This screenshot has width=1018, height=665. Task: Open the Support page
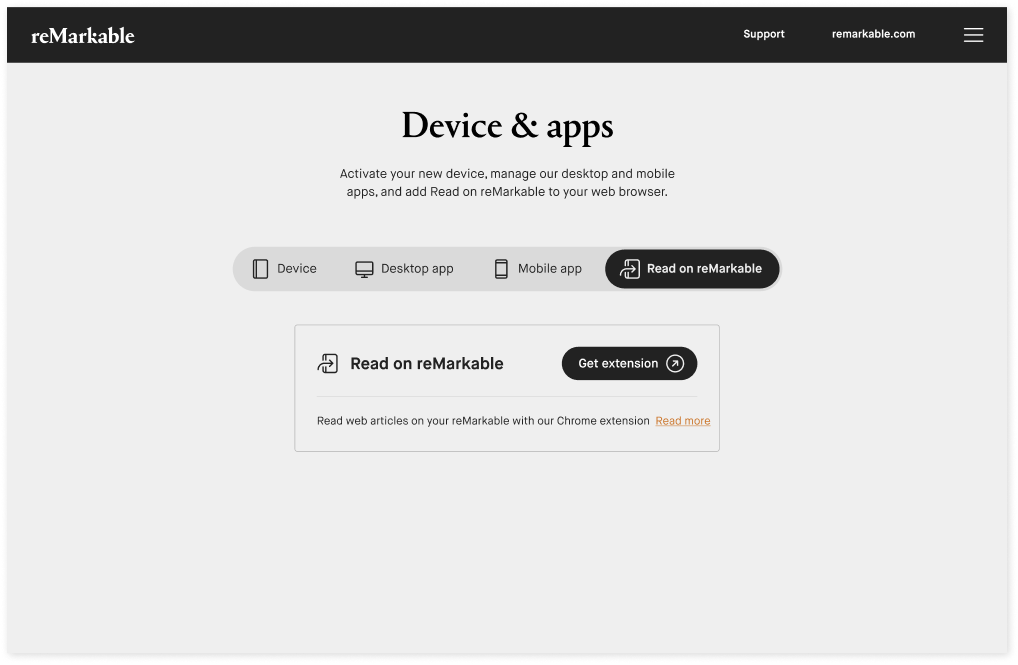[763, 34]
